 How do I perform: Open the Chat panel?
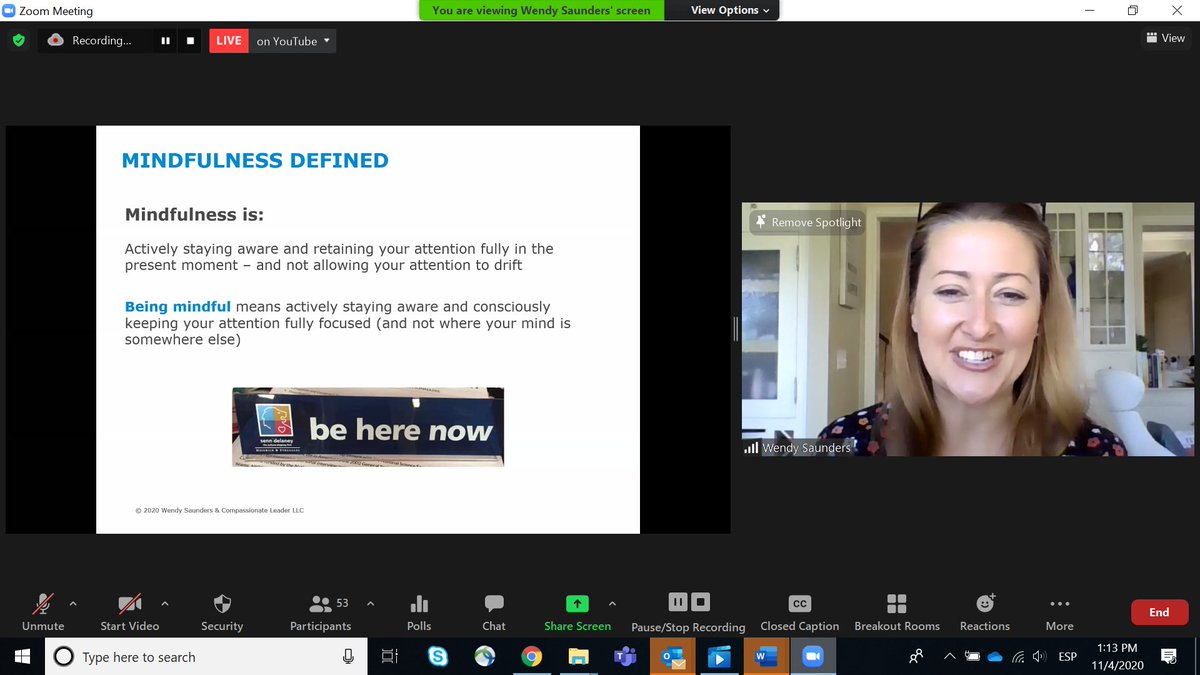click(x=494, y=612)
